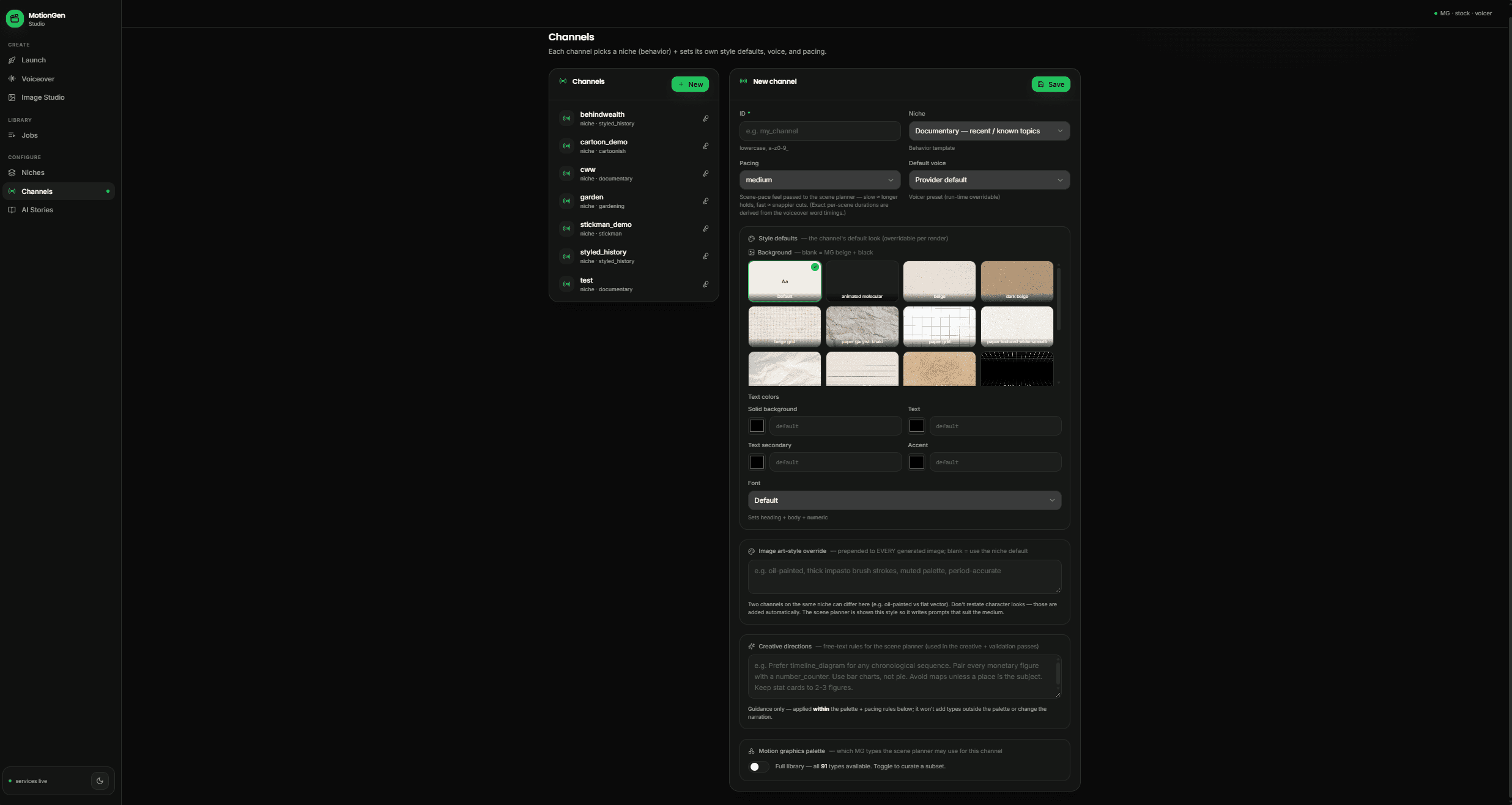This screenshot has height=805, width=1512.
Task: Click Solid background color text field
Action: (836, 426)
